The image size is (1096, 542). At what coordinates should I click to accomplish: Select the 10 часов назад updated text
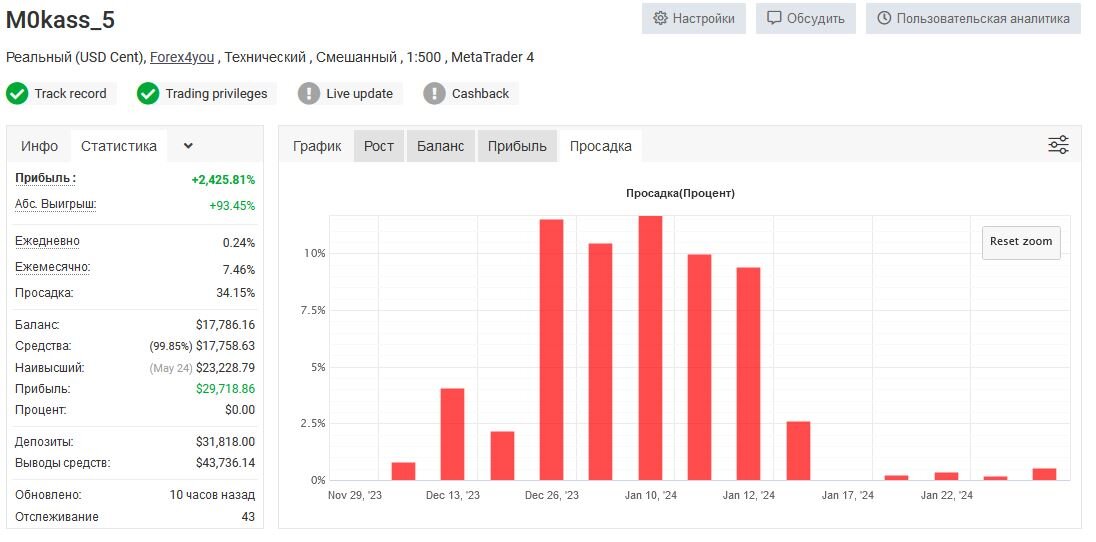[x=212, y=495]
